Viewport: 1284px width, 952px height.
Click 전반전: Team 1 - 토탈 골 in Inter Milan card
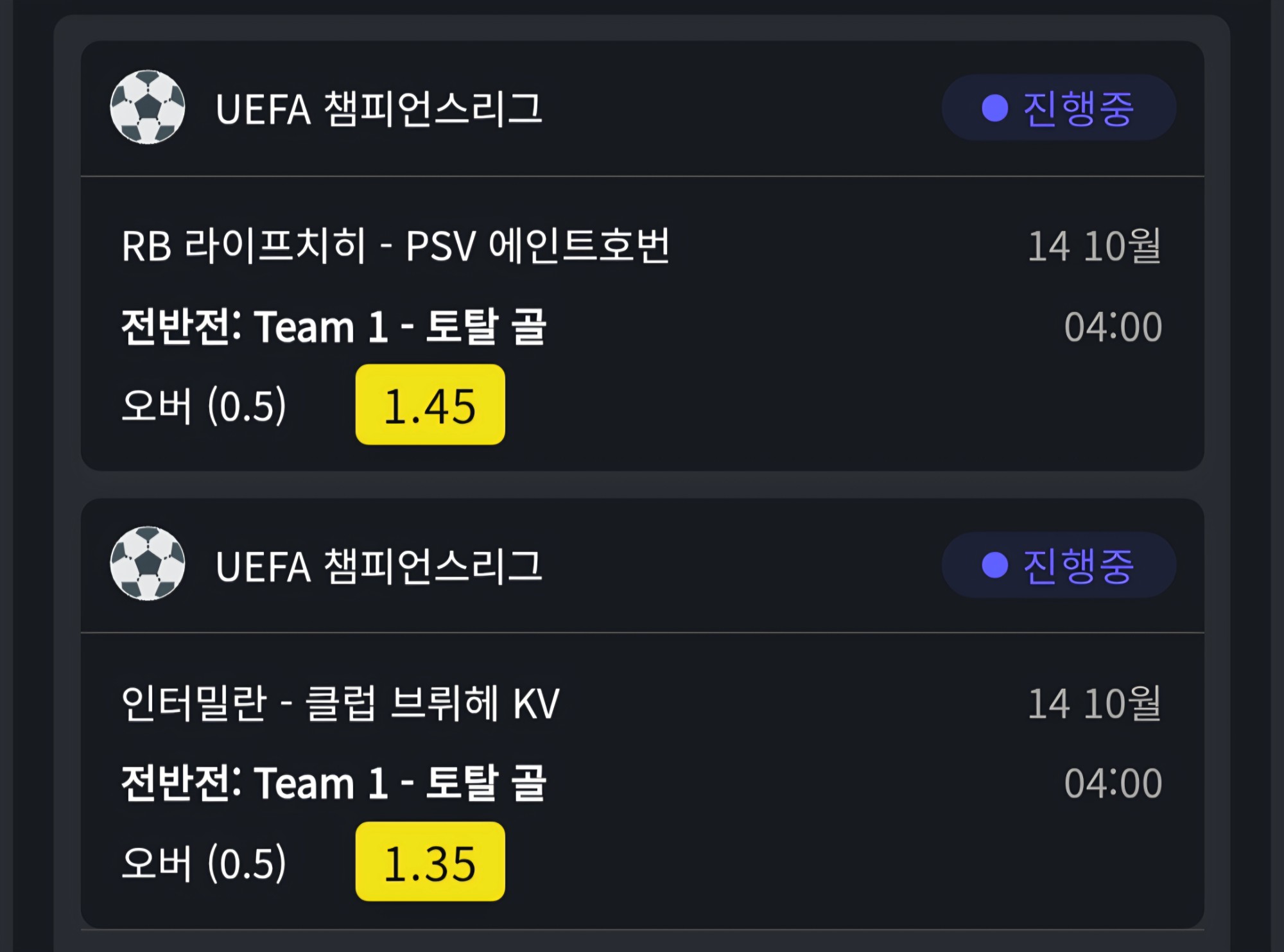(334, 783)
